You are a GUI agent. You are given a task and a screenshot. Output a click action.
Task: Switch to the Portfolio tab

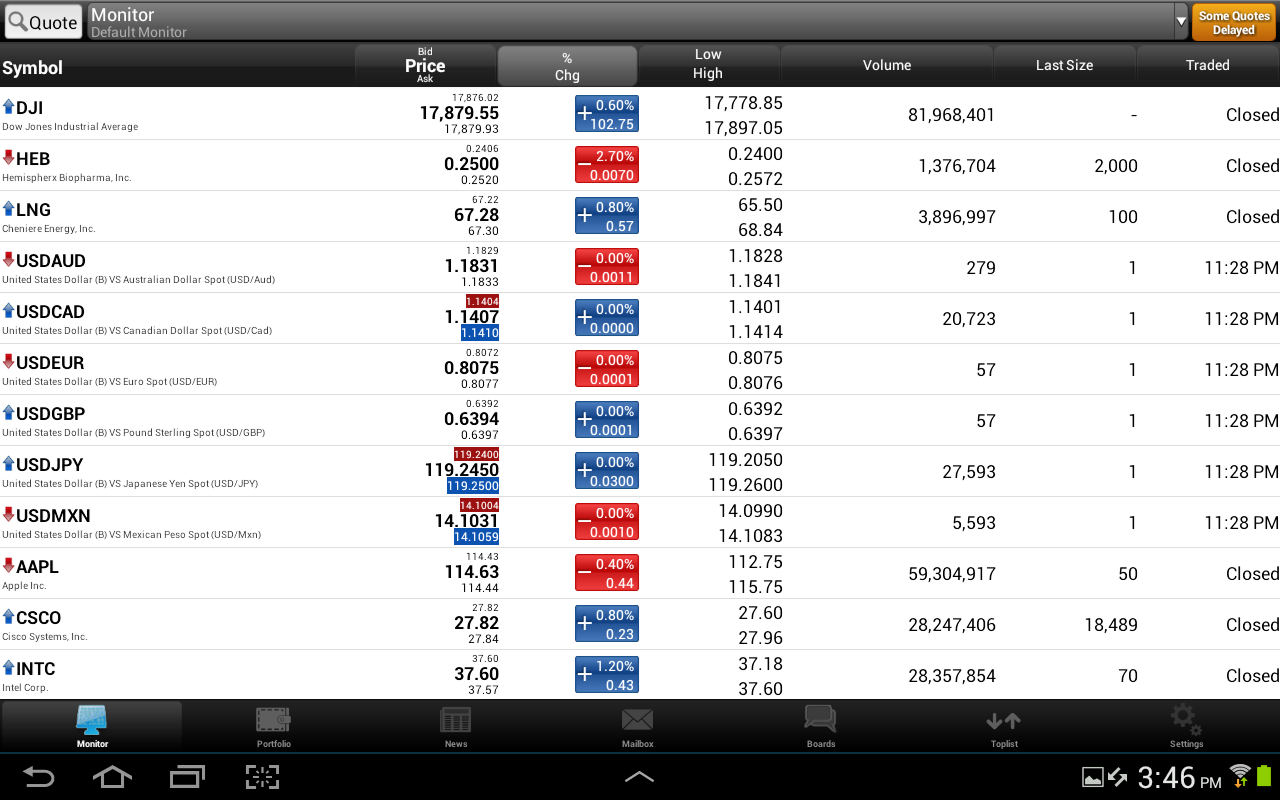click(x=273, y=727)
